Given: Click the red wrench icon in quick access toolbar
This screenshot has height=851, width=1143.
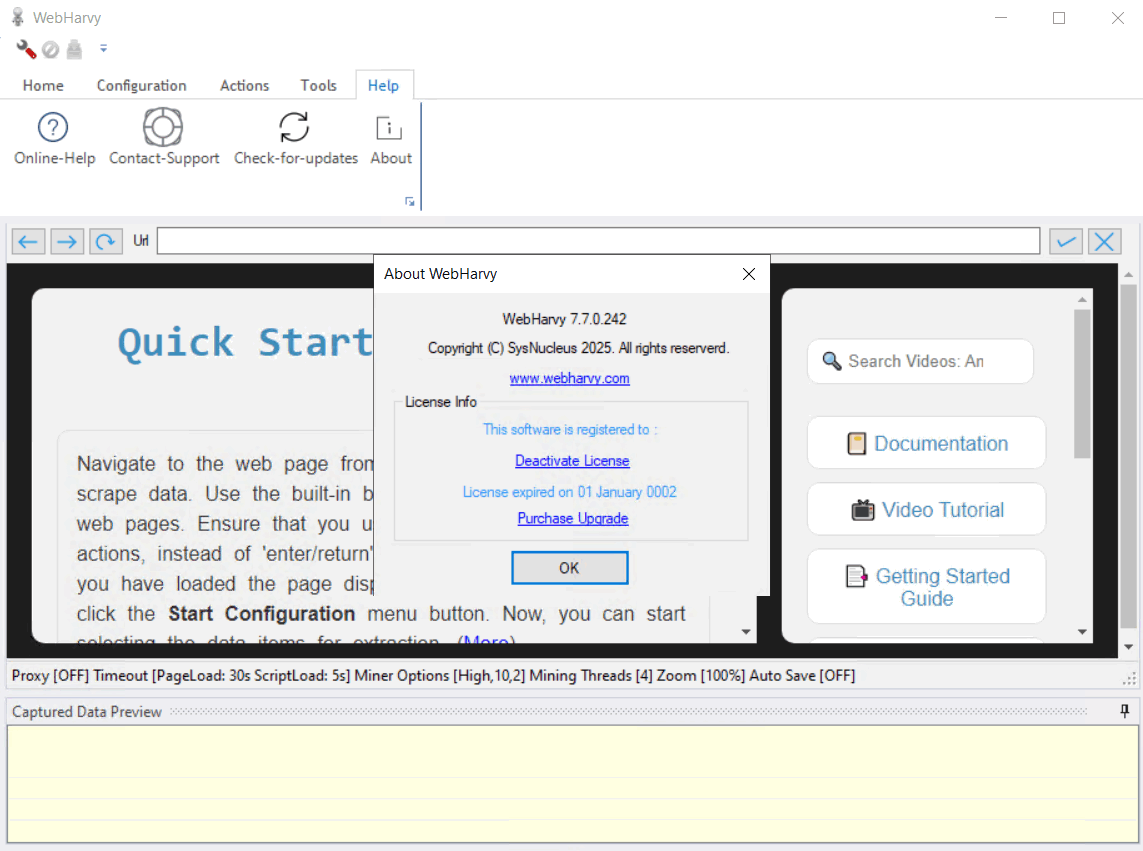Looking at the screenshot, I should pos(26,49).
